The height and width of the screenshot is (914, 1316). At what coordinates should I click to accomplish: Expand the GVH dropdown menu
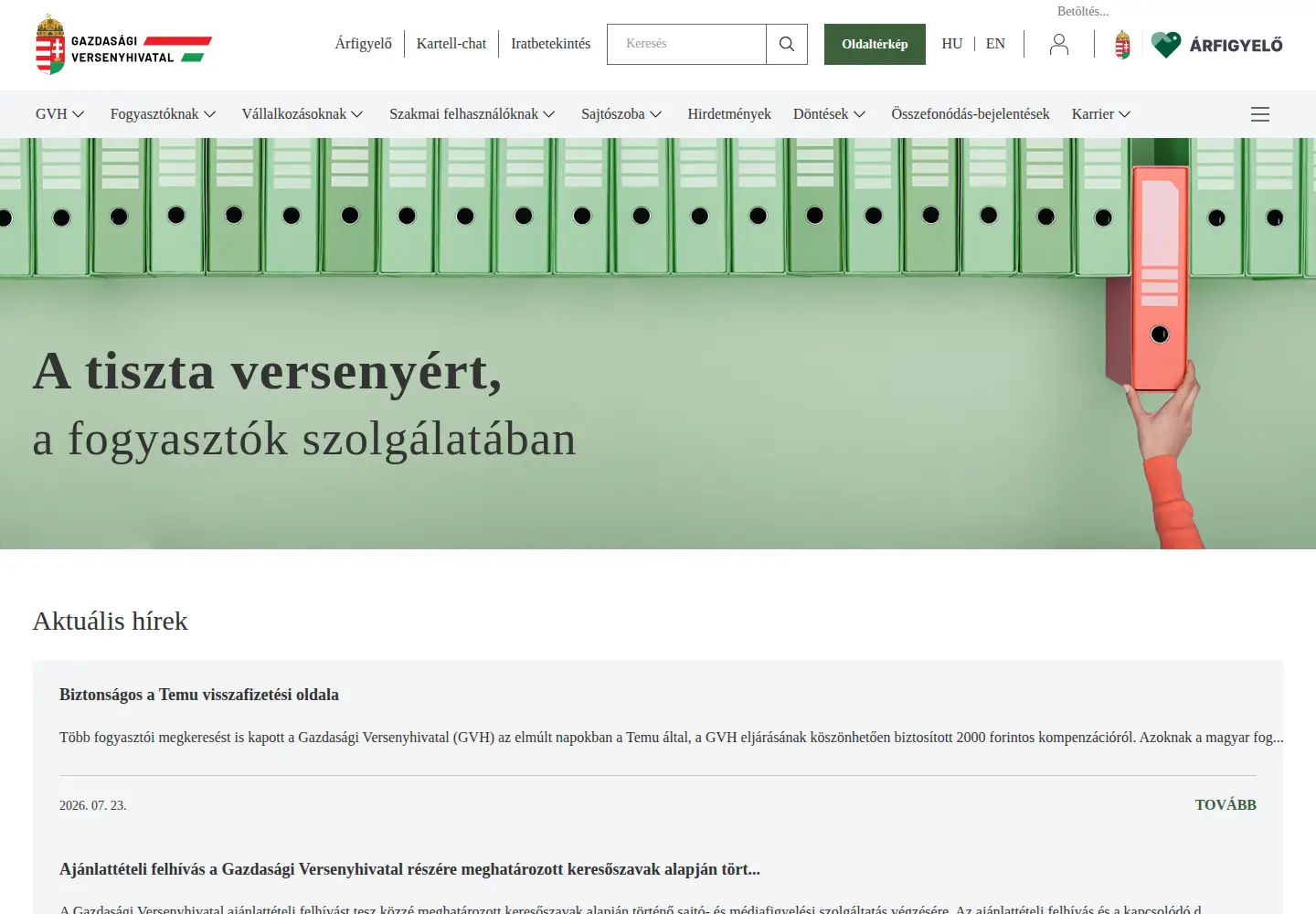(x=59, y=114)
